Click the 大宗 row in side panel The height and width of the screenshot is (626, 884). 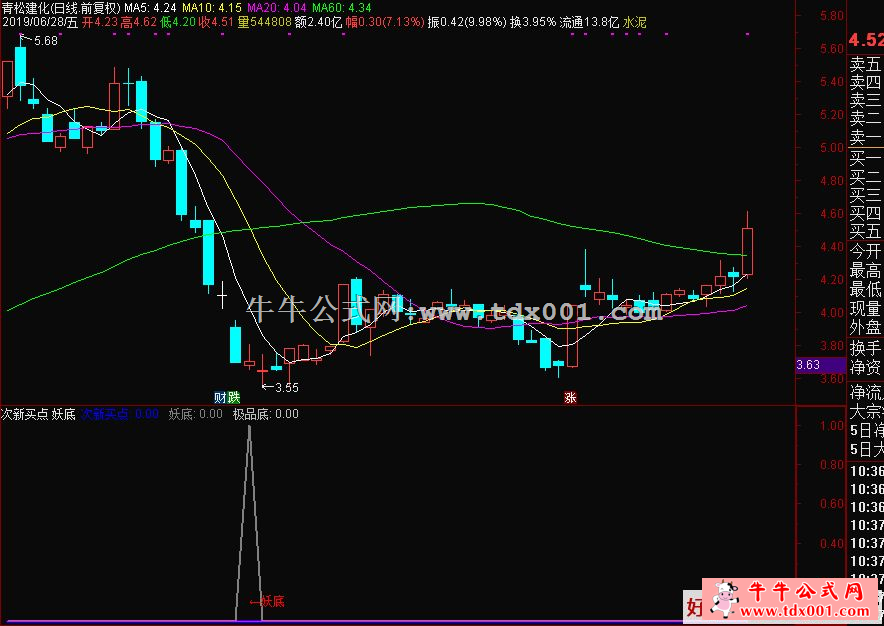[x=866, y=412]
